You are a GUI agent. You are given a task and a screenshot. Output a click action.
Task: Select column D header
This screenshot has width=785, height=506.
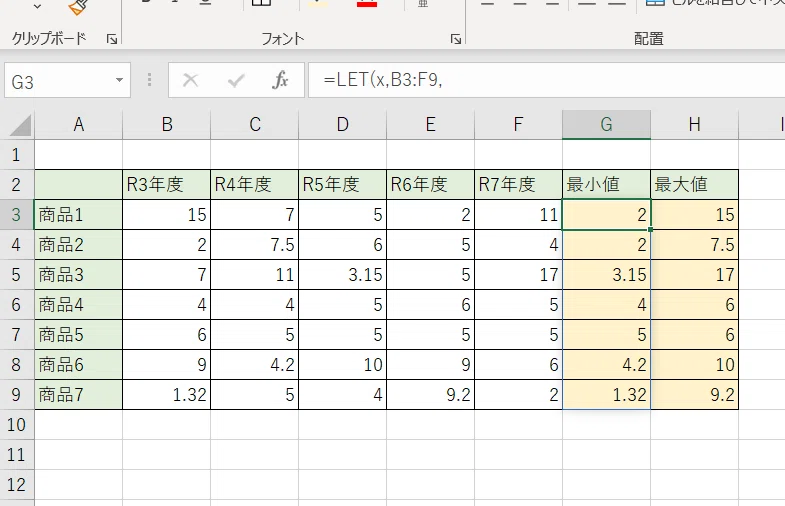tap(343, 125)
